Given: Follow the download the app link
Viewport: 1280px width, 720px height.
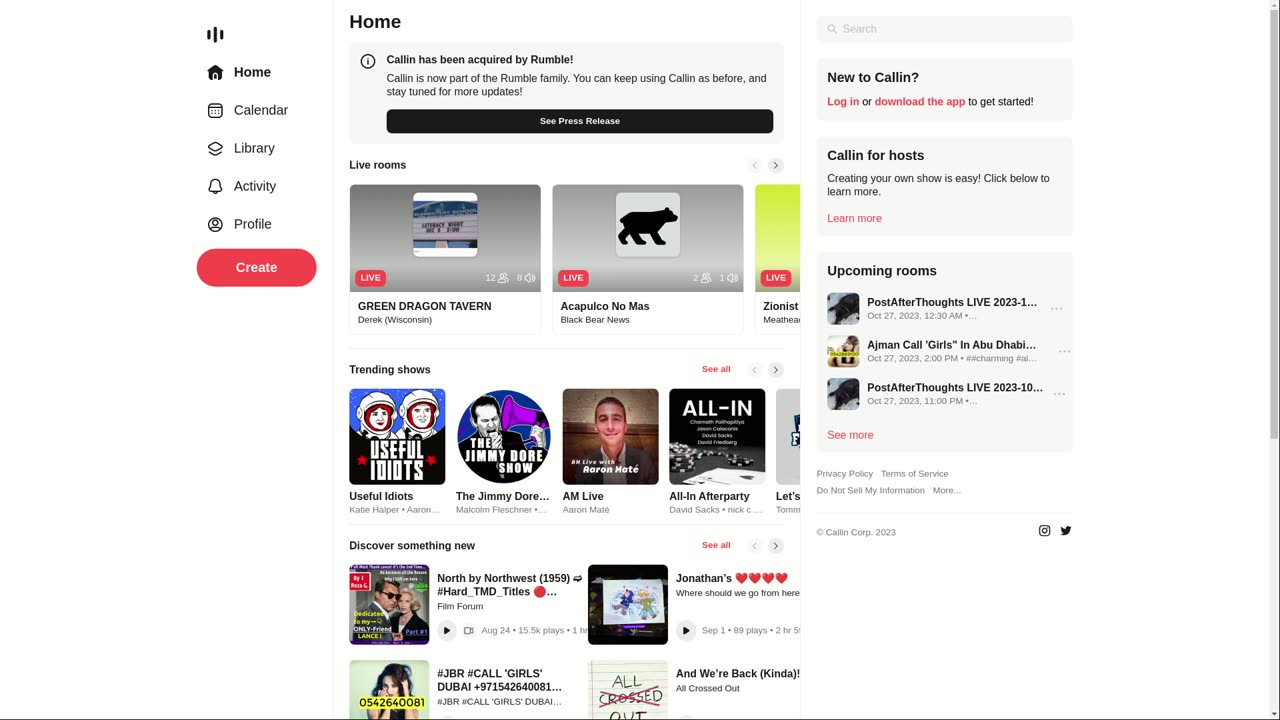Looking at the screenshot, I should 920,102.
